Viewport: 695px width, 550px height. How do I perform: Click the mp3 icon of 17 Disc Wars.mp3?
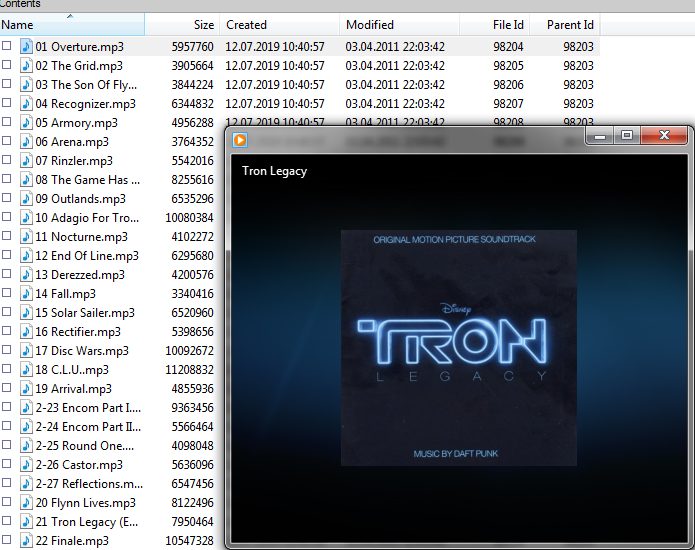(26, 351)
